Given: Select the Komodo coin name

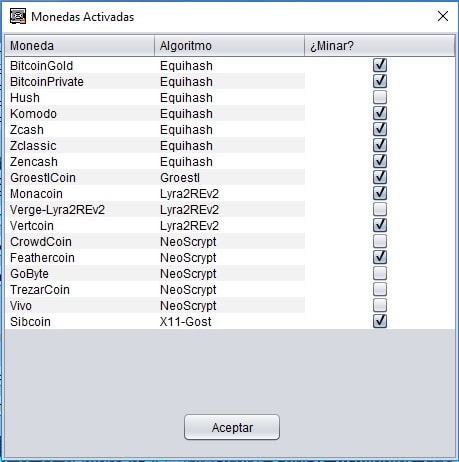Looking at the screenshot, I should 33,114.
